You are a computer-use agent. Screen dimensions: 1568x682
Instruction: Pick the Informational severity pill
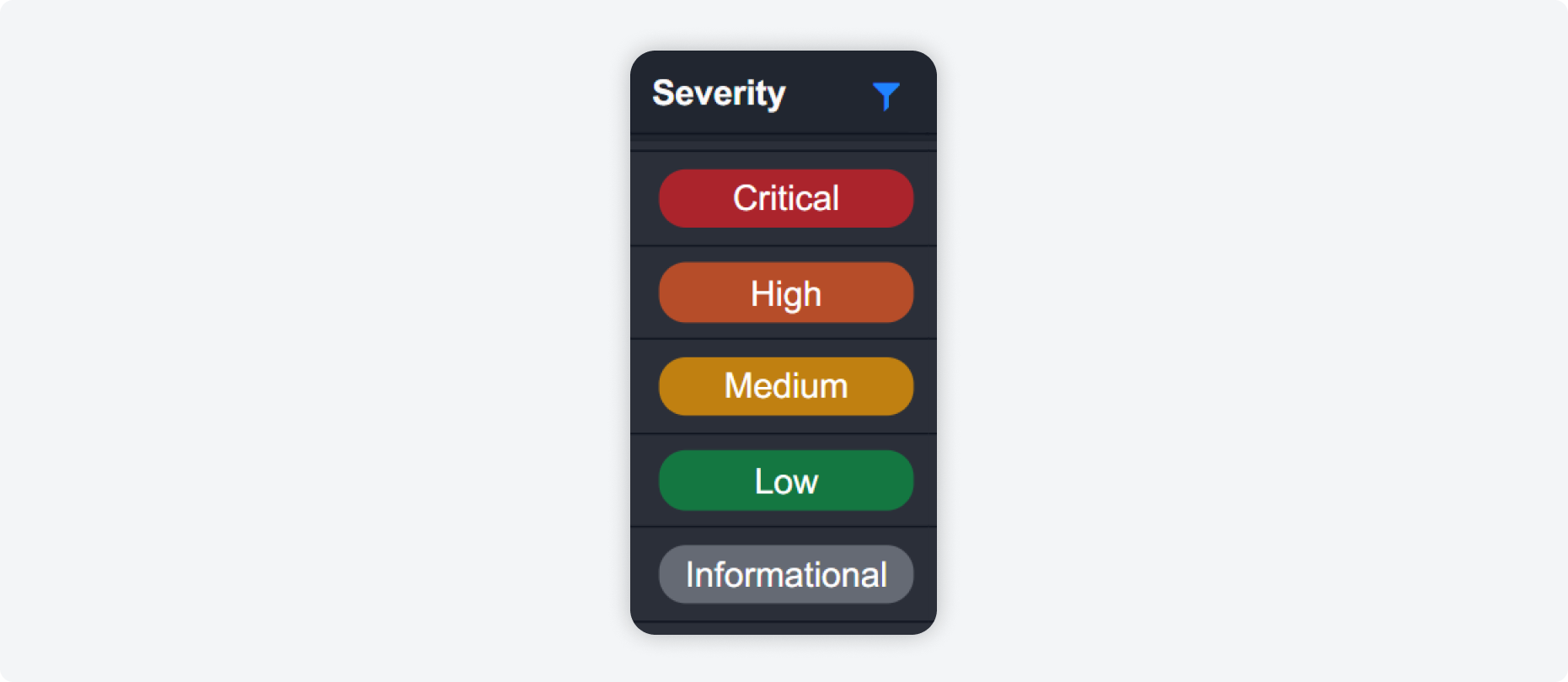785,574
